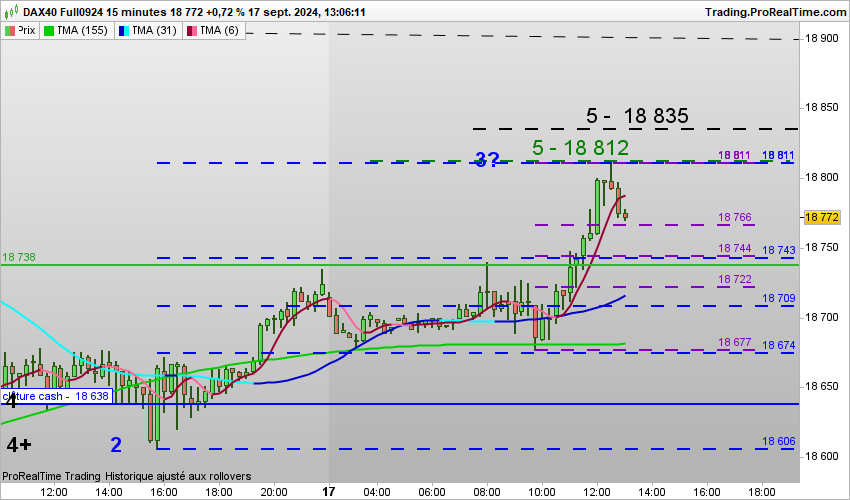Click the cloture cash - 18 638 label
This screenshot has width=850, height=500.
click(56, 396)
